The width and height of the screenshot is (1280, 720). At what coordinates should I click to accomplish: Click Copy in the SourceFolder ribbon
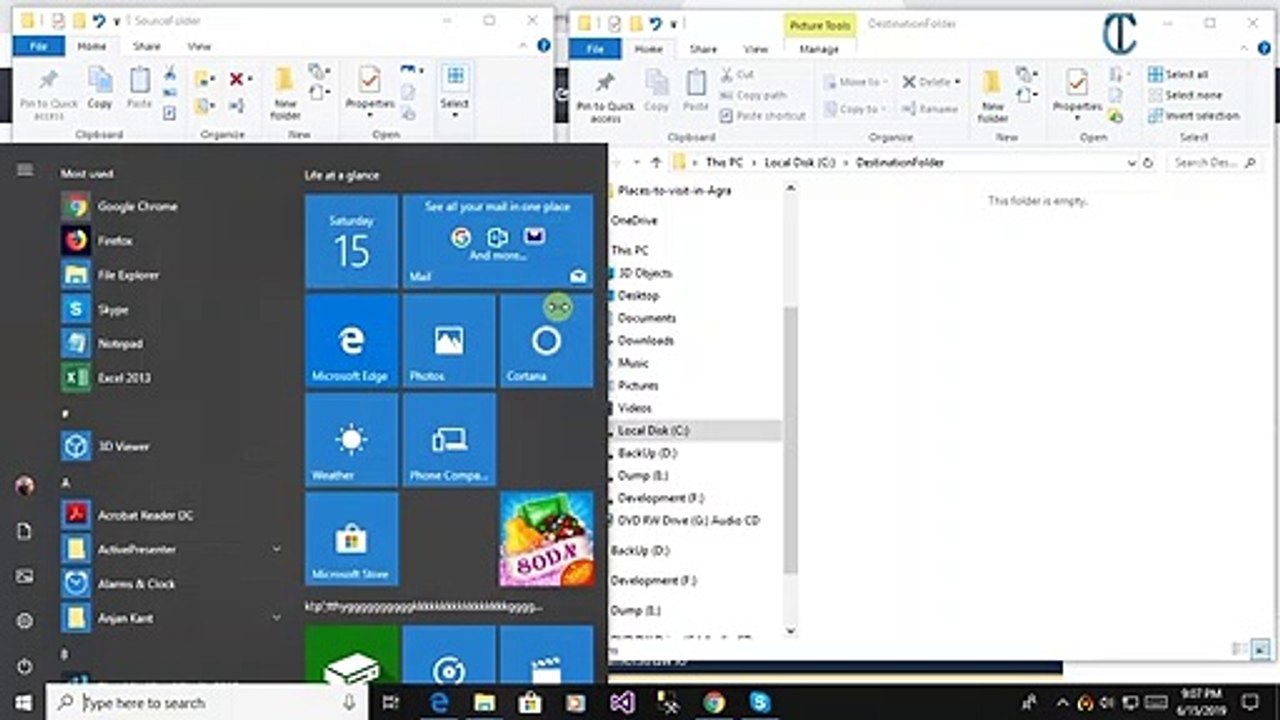[x=99, y=88]
